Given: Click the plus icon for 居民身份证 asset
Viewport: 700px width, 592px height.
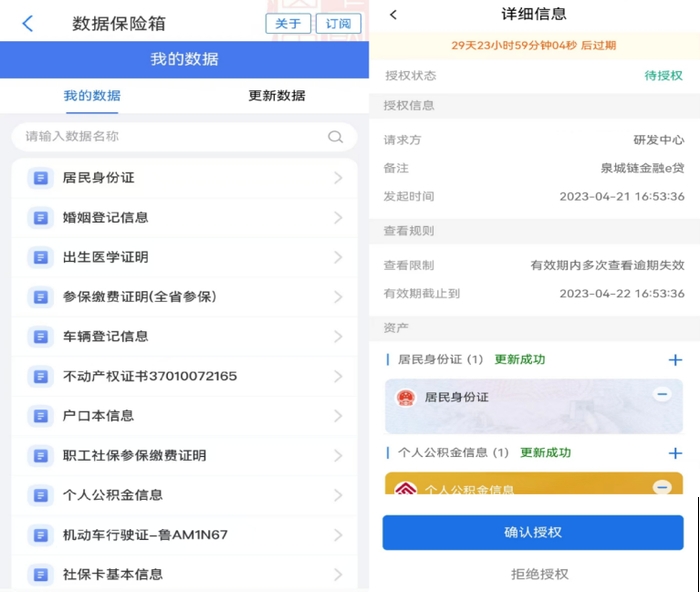Looking at the screenshot, I should pyautogui.click(x=675, y=360).
